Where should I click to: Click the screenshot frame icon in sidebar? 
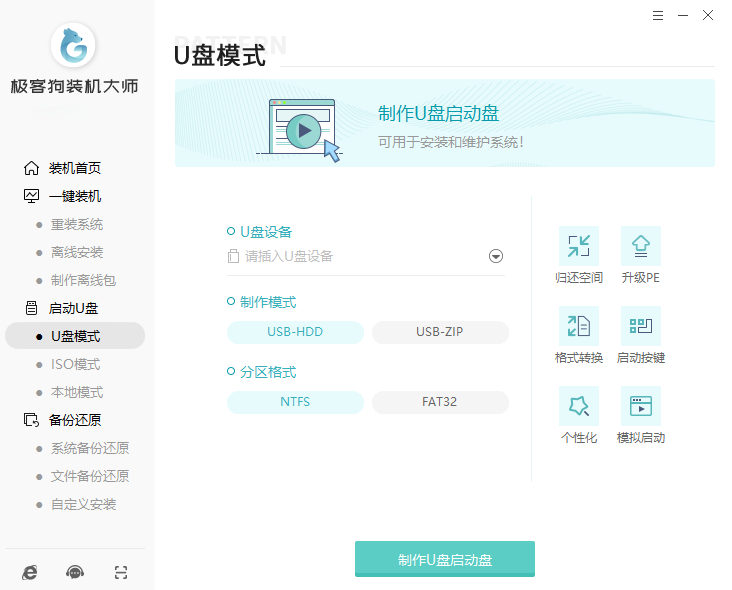pyautogui.click(x=121, y=572)
